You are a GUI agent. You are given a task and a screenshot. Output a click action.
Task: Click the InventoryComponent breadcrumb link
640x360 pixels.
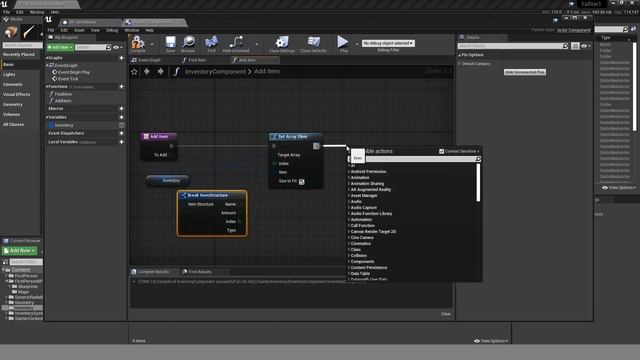pos(215,72)
